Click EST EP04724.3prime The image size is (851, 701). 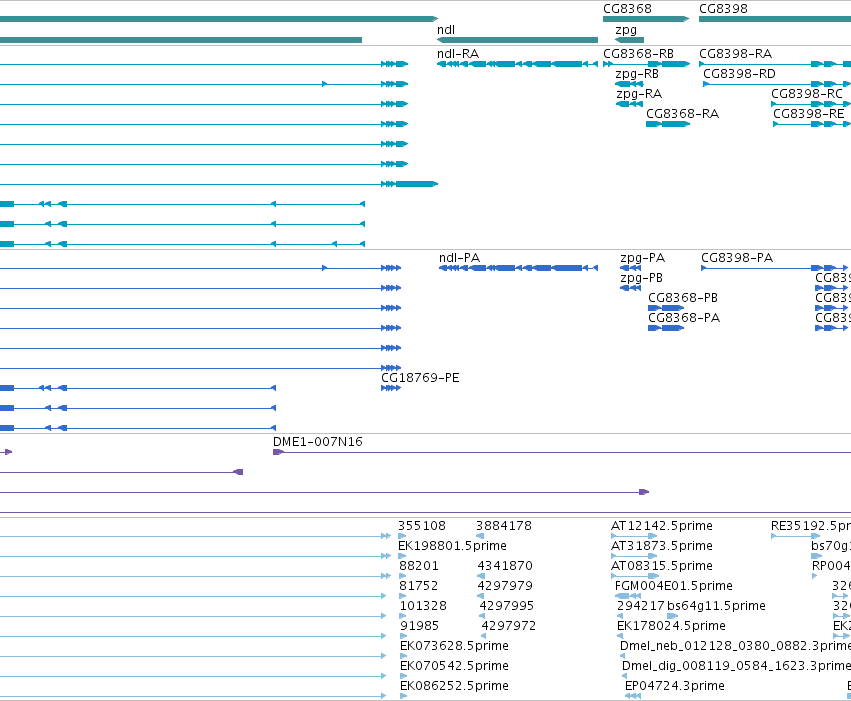pos(675,686)
